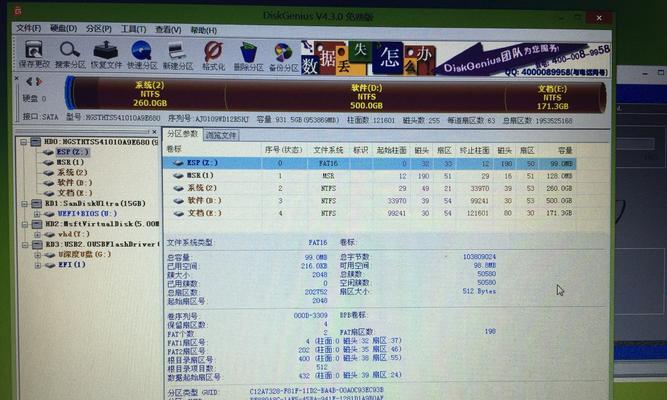The width and height of the screenshot is (667, 400).
Task: Start the 快速分区 quick partition tool
Action: pyautogui.click(x=142, y=54)
